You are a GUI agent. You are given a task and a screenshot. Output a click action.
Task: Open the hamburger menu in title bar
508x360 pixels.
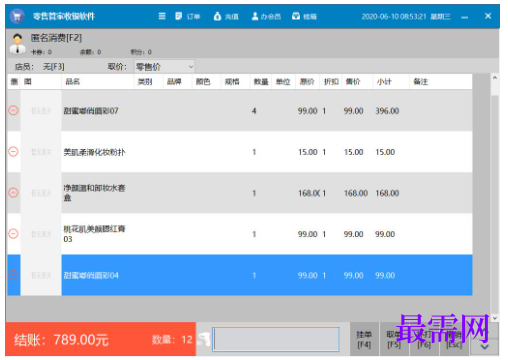(x=162, y=16)
